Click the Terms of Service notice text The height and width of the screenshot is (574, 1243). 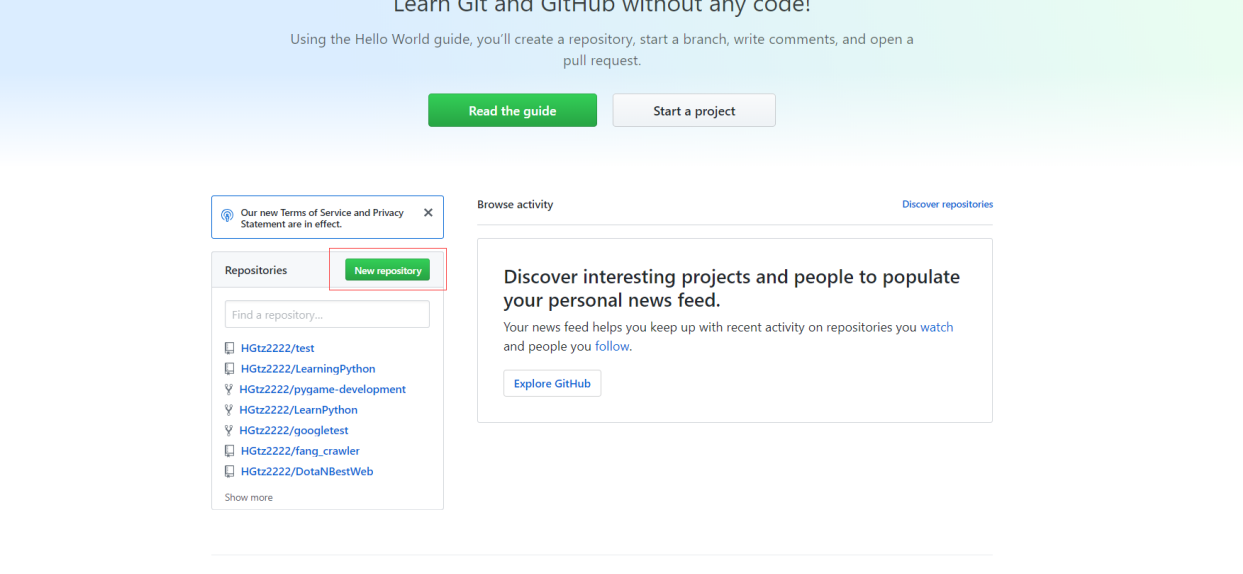click(x=322, y=218)
